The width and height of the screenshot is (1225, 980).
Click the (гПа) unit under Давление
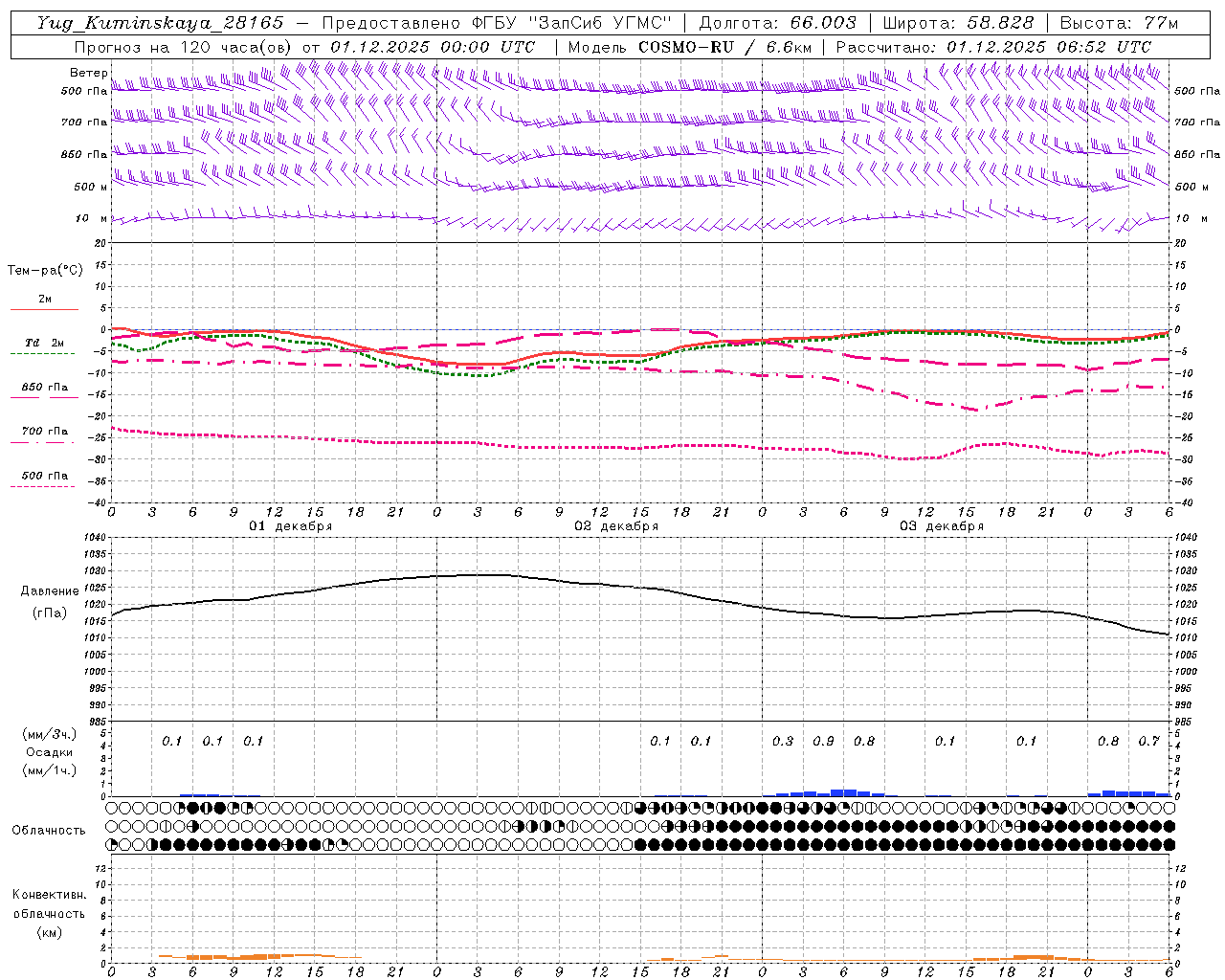pyautogui.click(x=50, y=613)
